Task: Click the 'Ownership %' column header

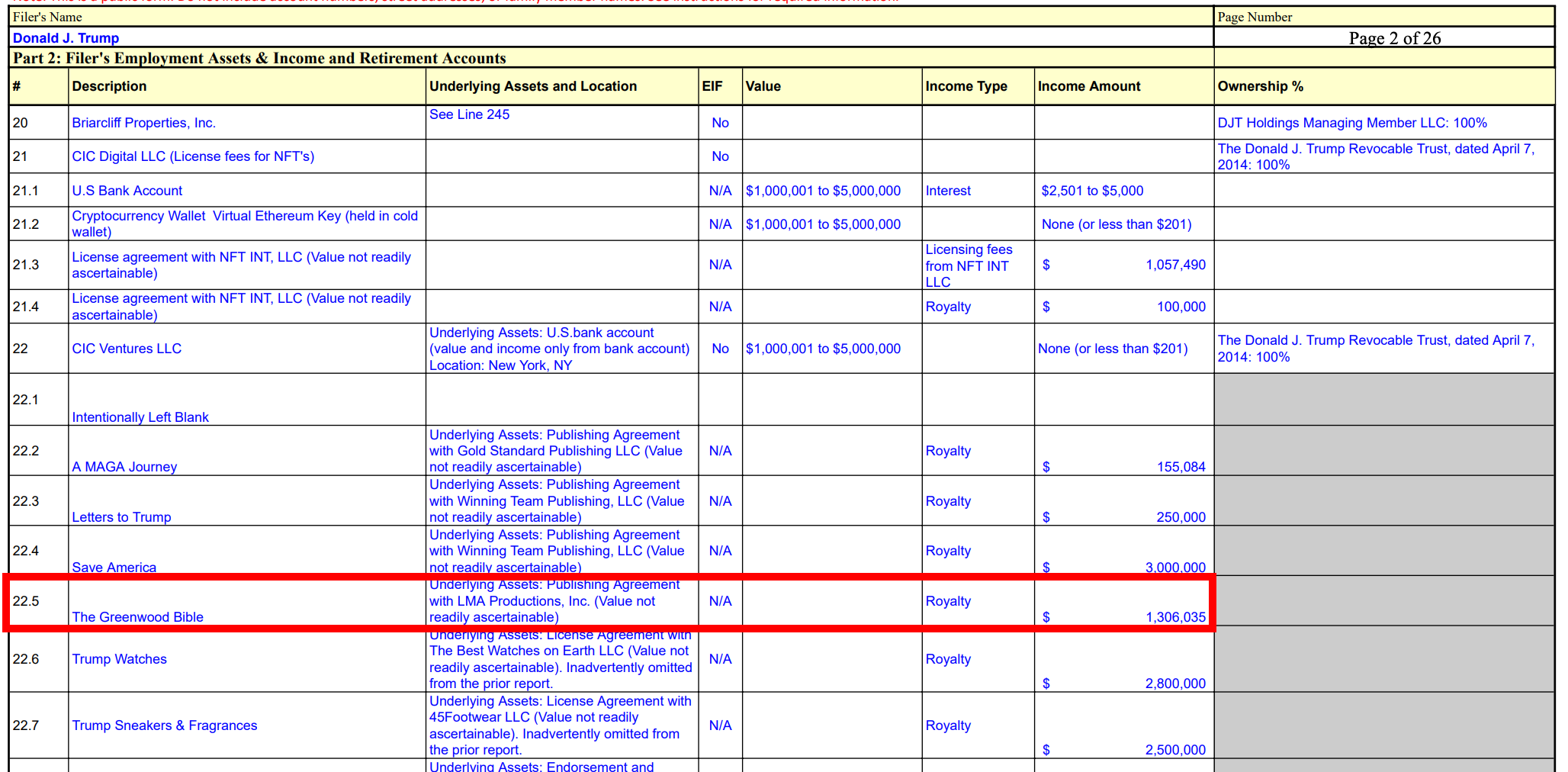Action: [x=1260, y=86]
